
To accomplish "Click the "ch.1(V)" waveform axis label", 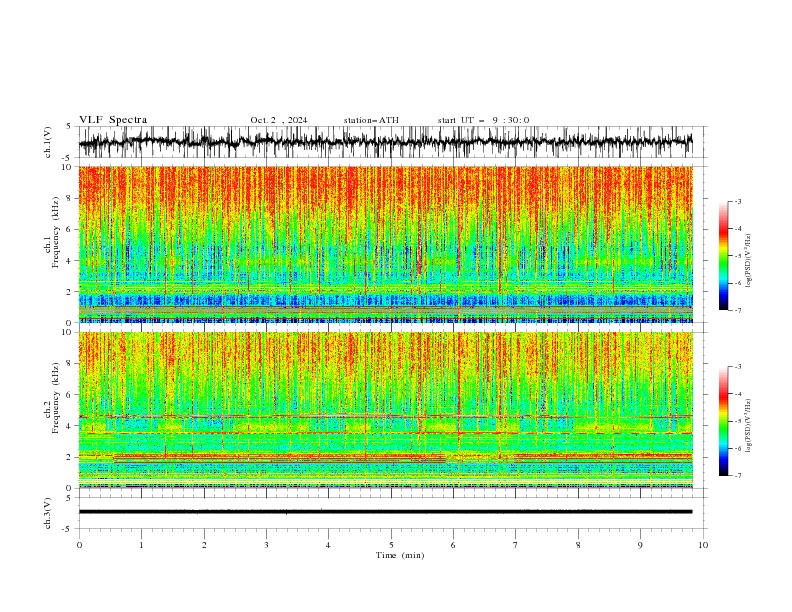I will coord(48,142).
